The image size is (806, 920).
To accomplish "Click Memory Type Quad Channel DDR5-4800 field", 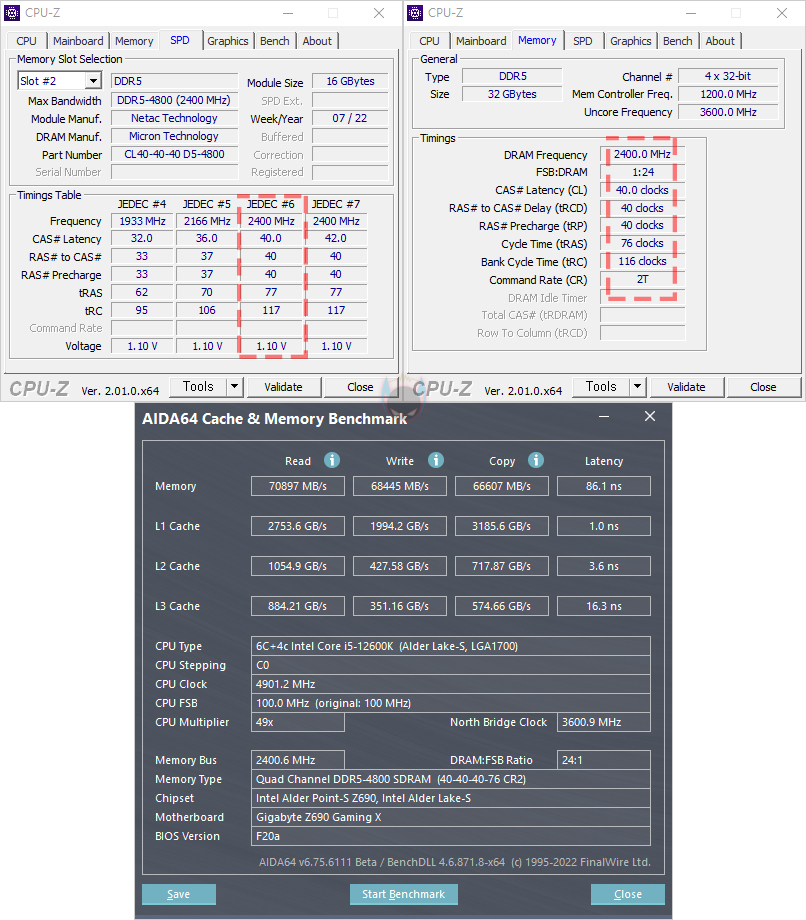I will coord(451,779).
